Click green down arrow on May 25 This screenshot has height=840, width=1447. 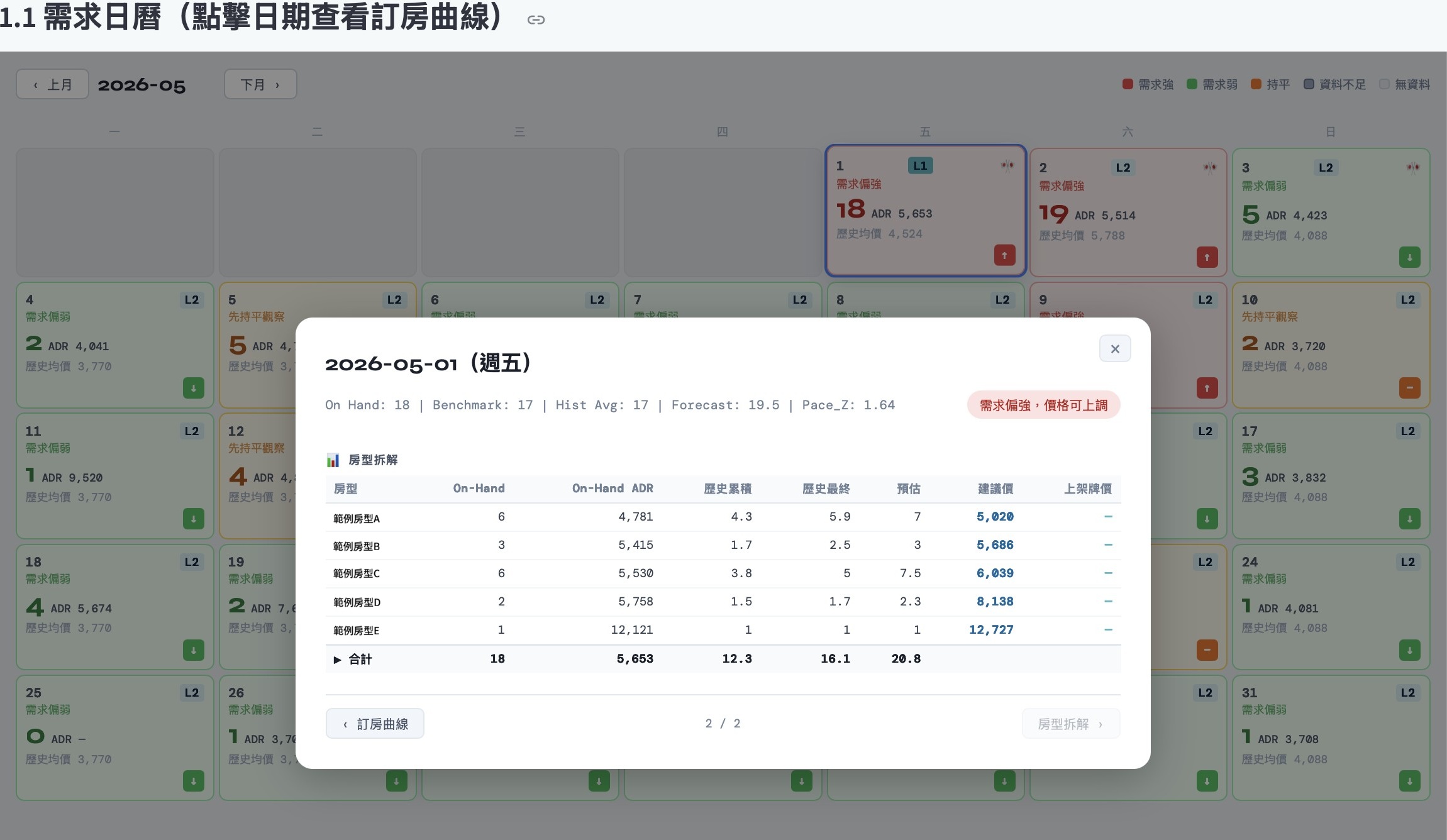[193, 781]
